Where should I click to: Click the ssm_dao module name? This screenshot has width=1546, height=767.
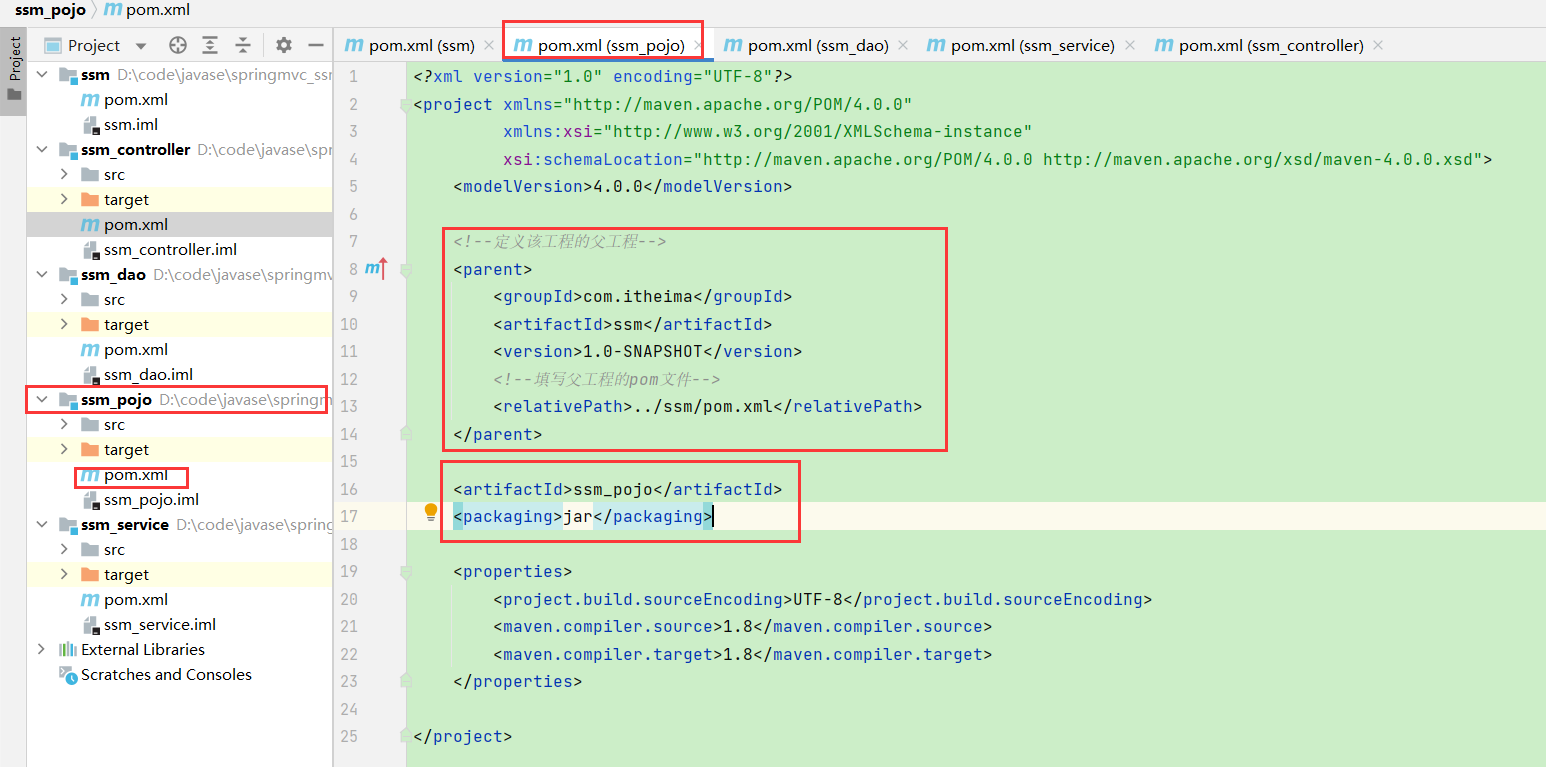pos(113,275)
